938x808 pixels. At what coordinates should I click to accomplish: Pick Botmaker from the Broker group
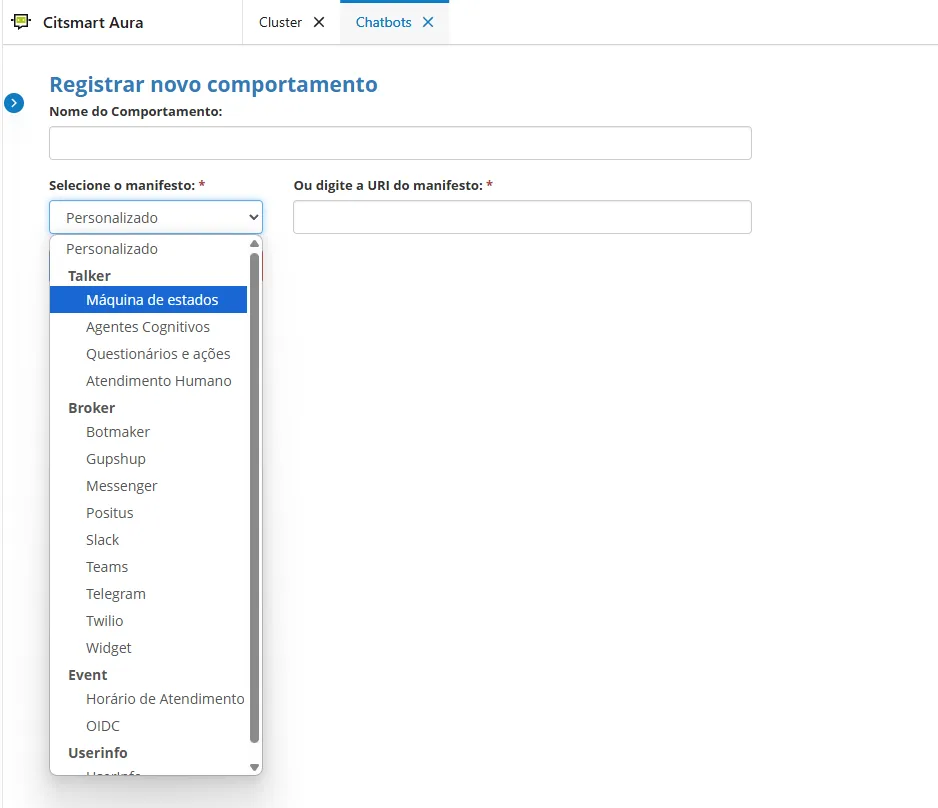[x=148, y=432]
